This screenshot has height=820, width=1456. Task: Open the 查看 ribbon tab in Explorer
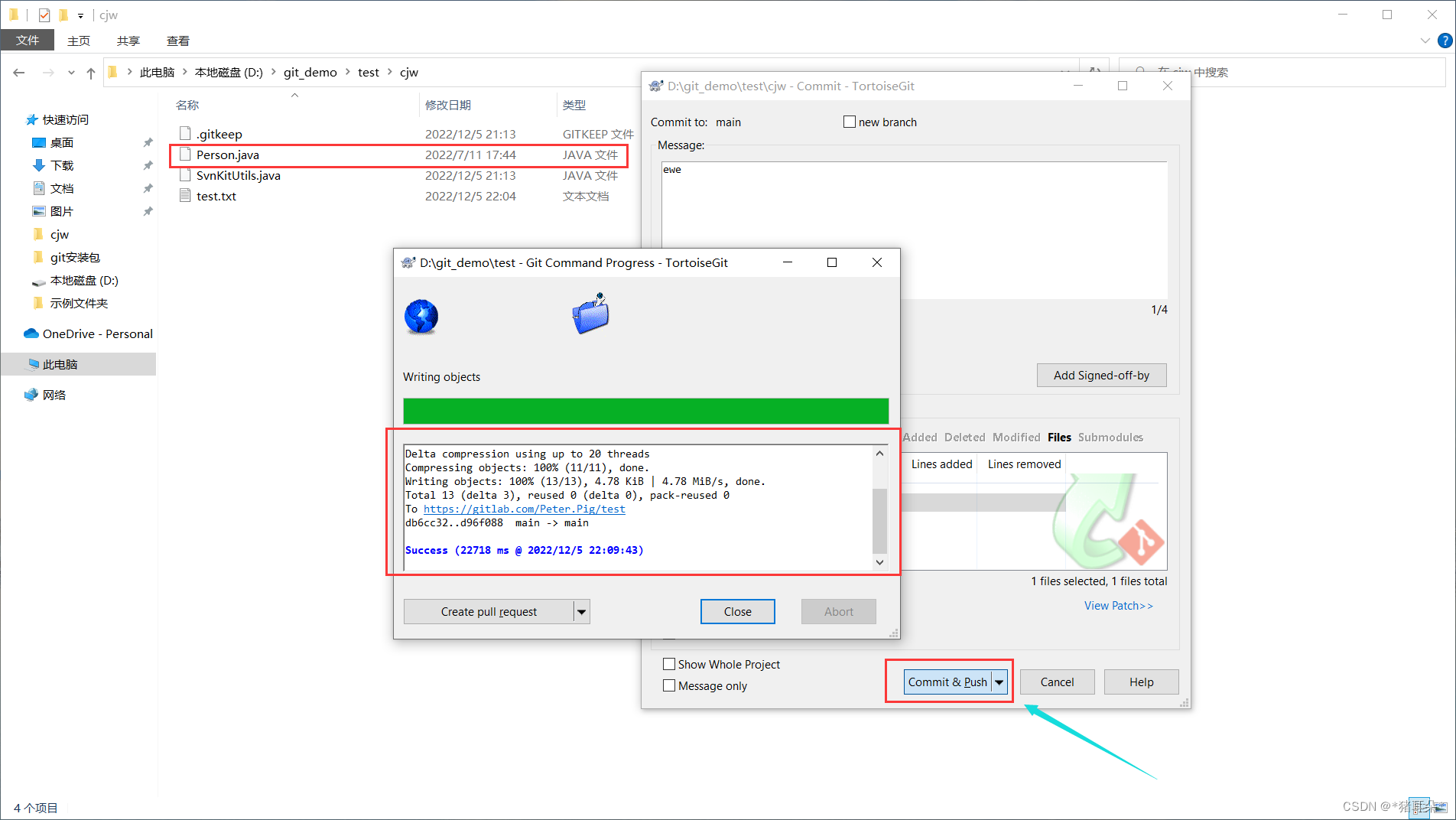point(177,41)
